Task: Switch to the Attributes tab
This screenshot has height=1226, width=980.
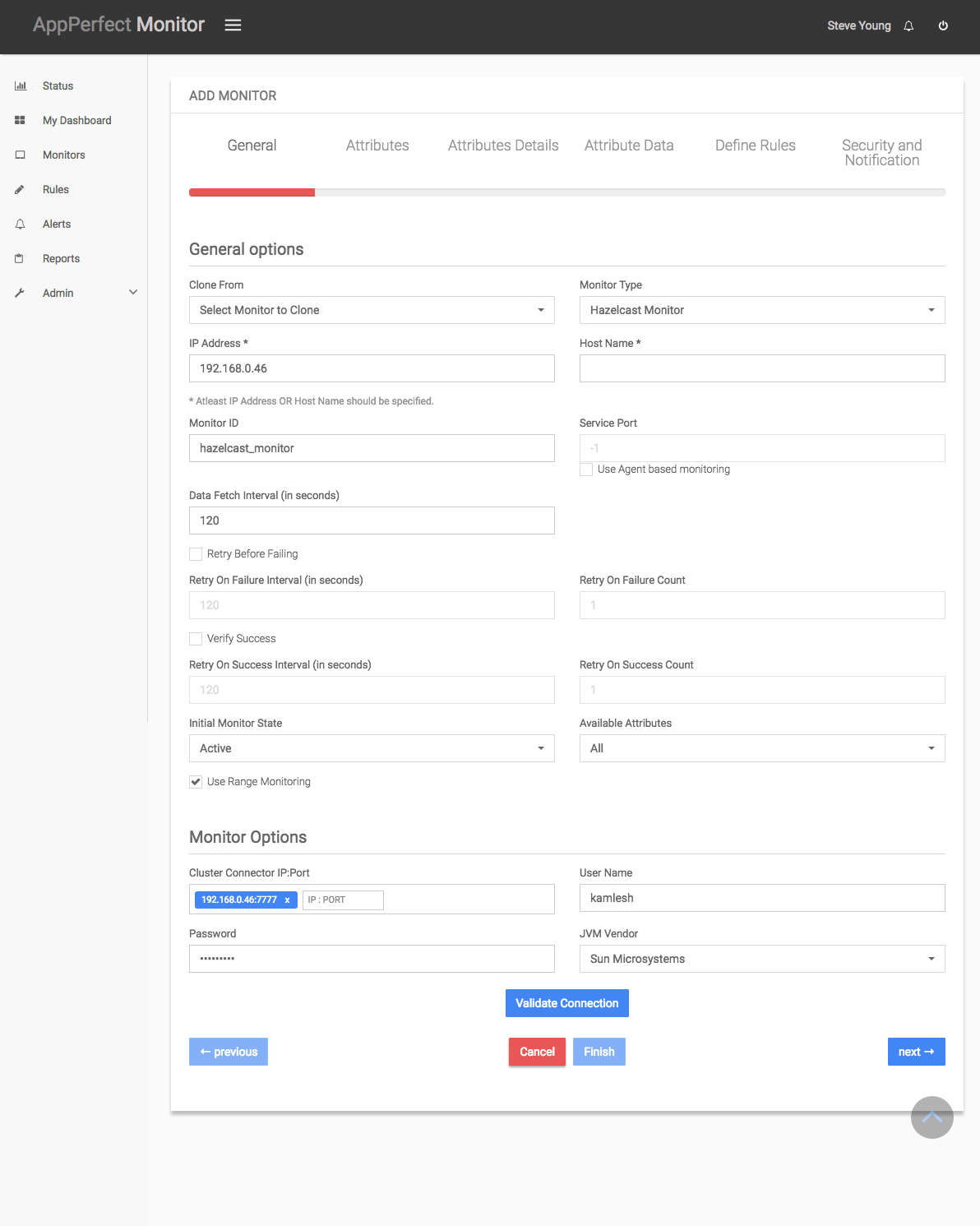Action: (377, 146)
